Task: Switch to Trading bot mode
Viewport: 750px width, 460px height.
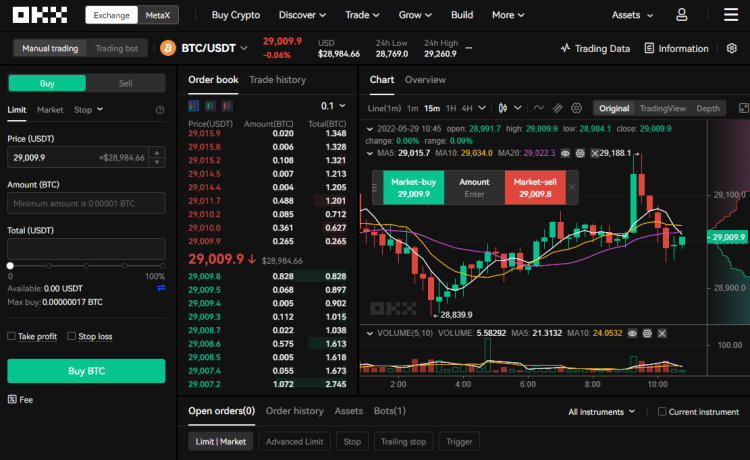Action: click(x=117, y=48)
